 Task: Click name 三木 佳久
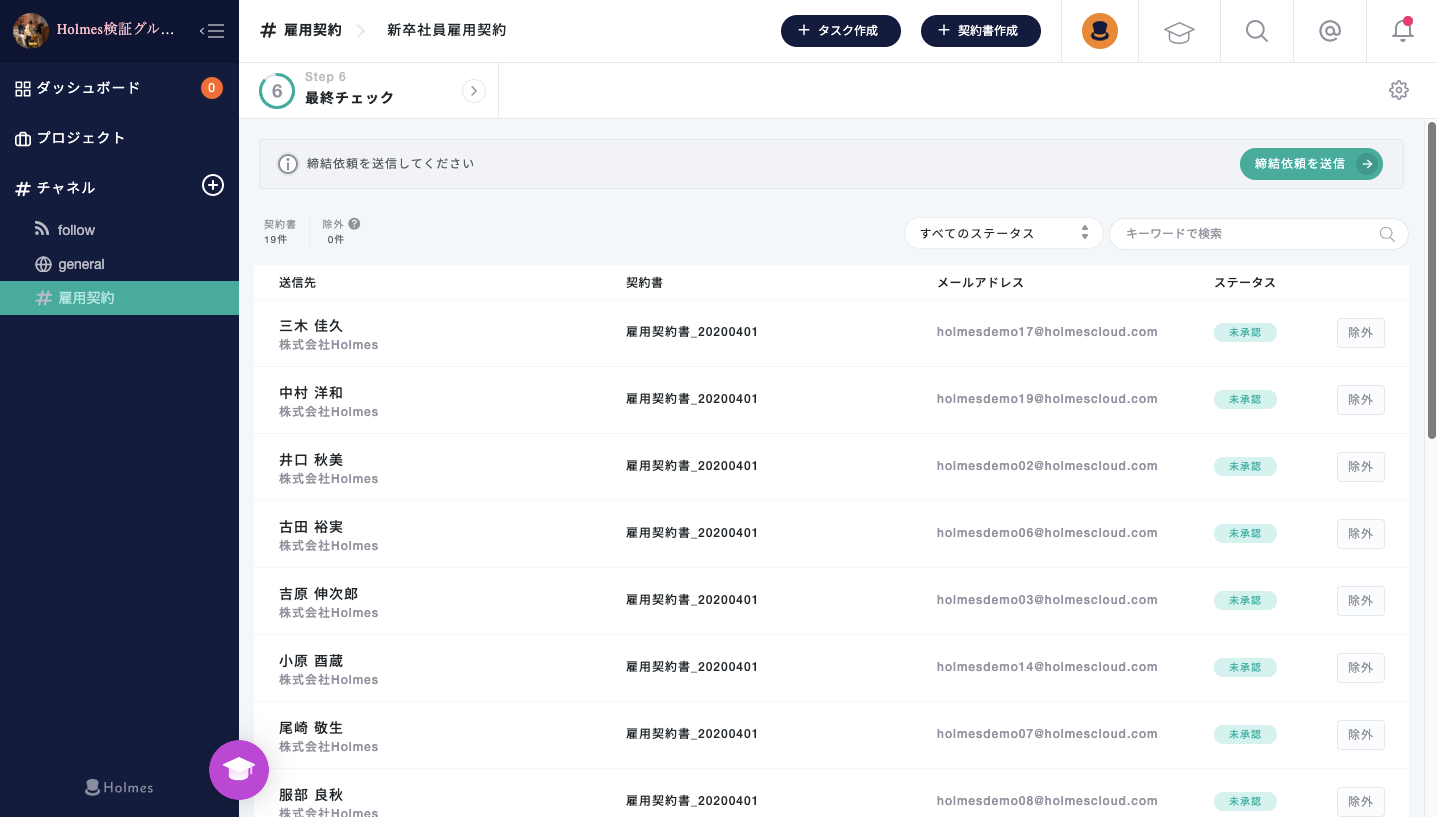(x=311, y=326)
